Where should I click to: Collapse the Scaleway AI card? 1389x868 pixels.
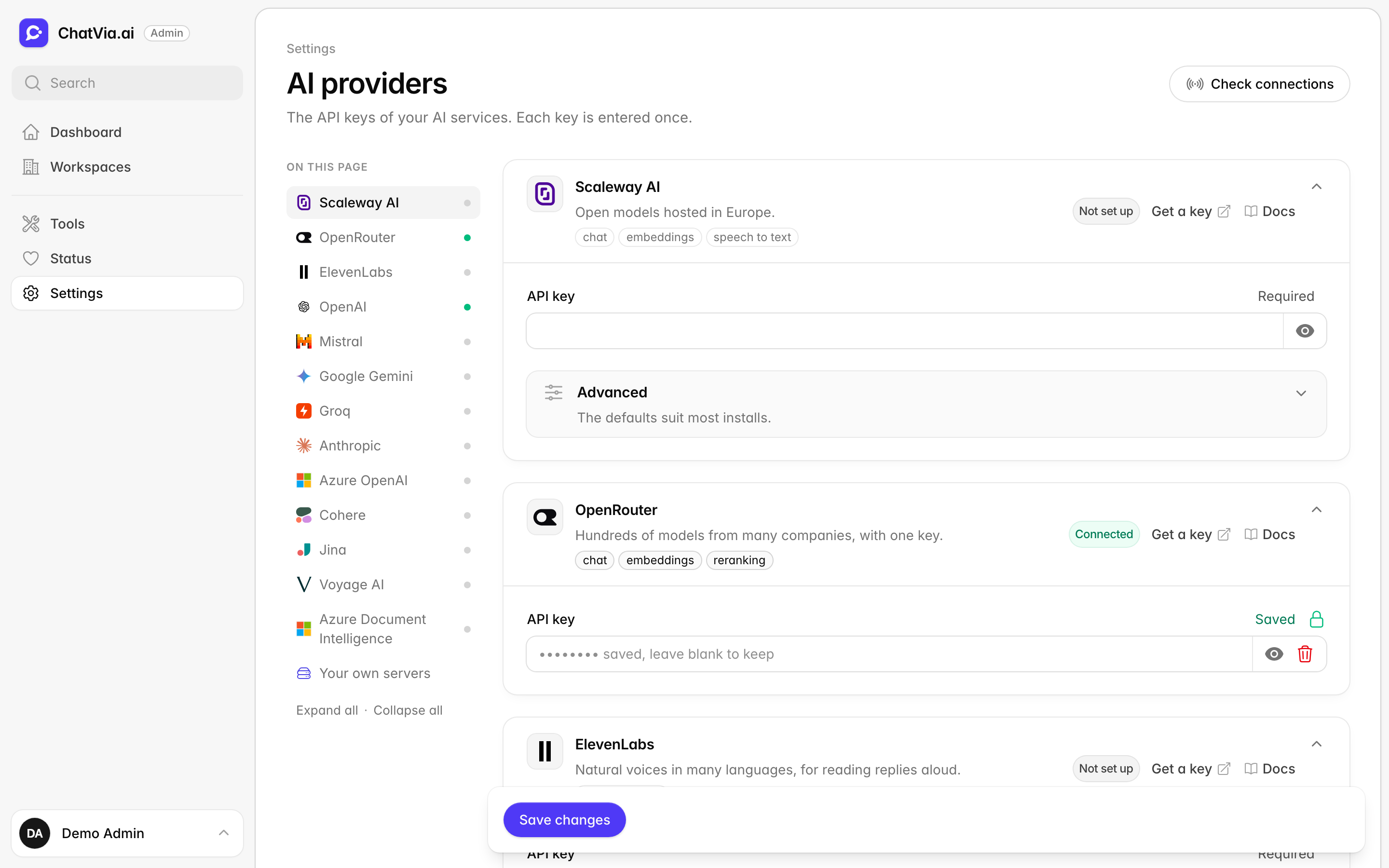click(x=1316, y=187)
